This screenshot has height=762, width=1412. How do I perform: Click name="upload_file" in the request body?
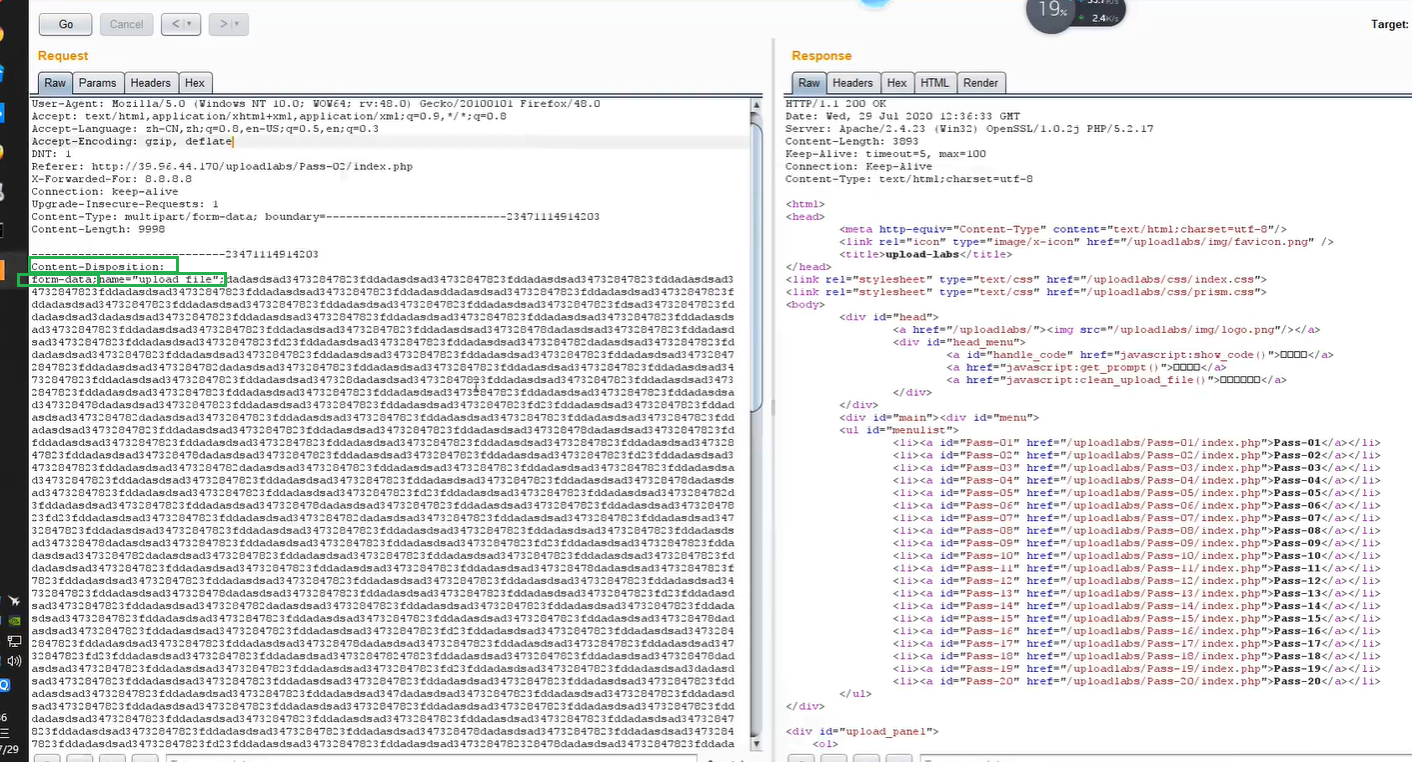click(x=160, y=280)
